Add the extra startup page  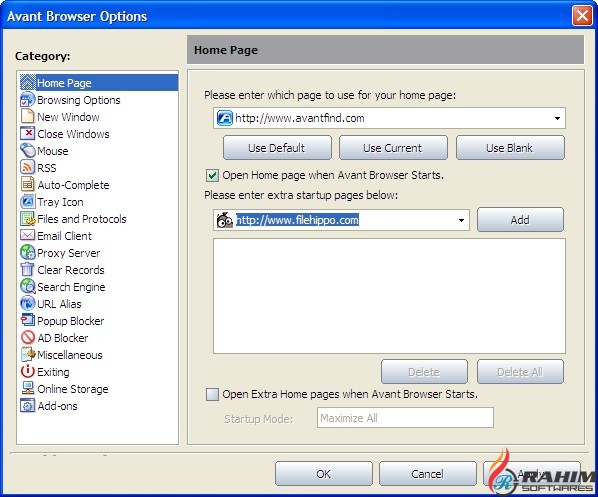pos(520,220)
